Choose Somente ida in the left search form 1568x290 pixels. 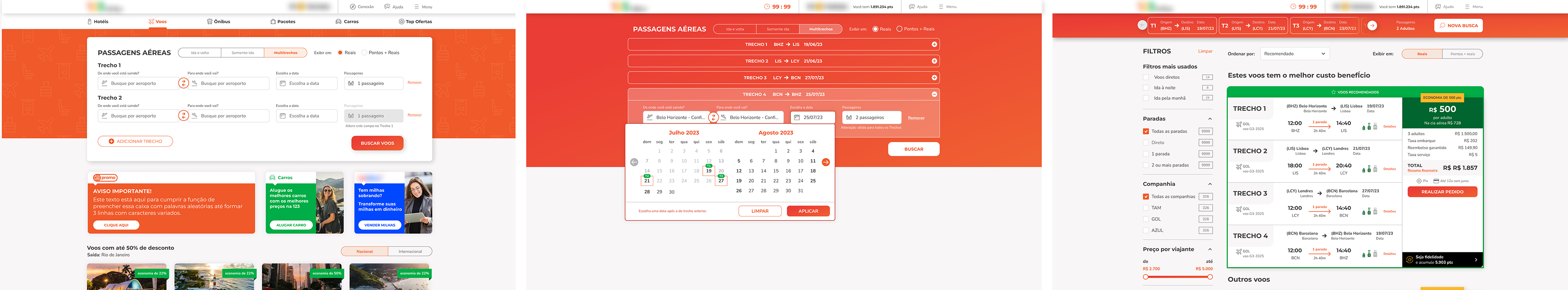(x=243, y=52)
